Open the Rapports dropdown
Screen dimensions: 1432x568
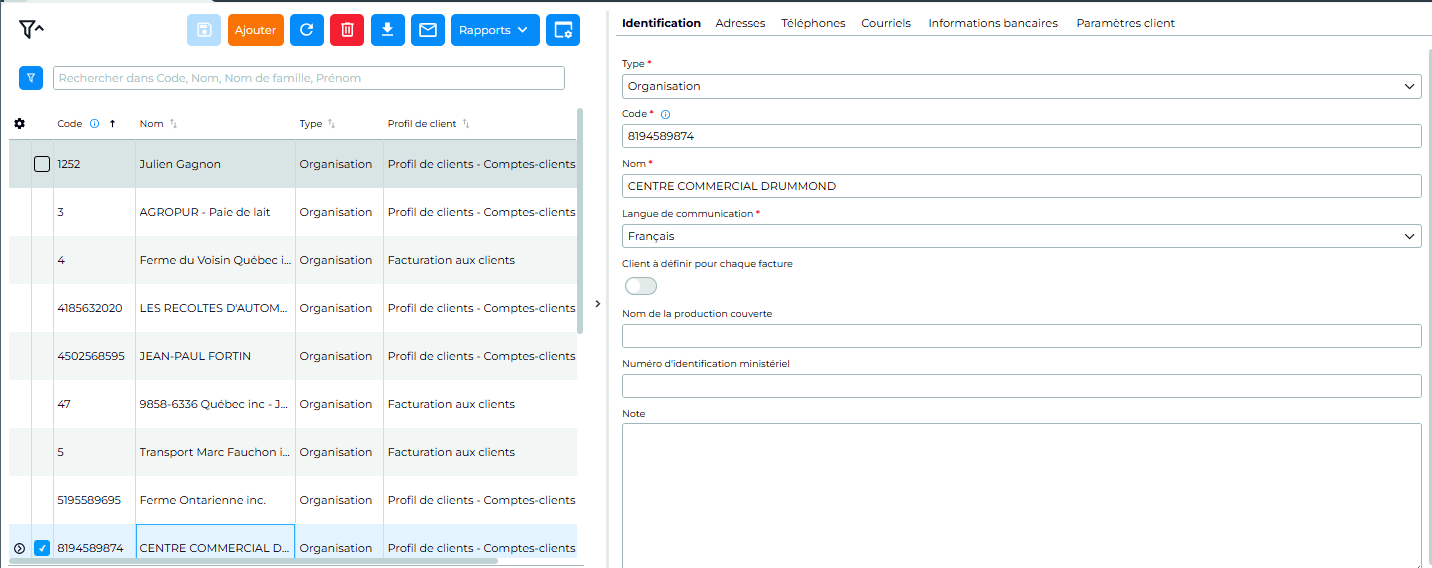(x=495, y=30)
